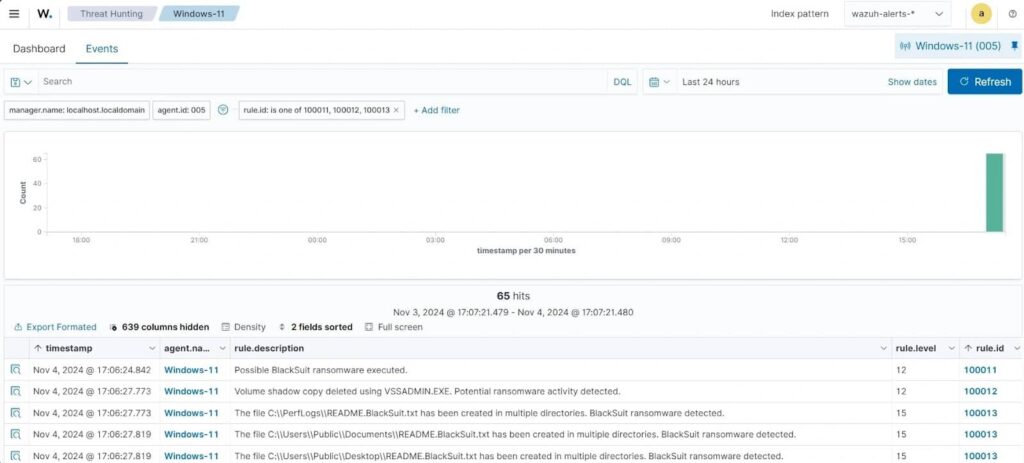Image resolution: width=1024 pixels, height=463 pixels.
Task: Select the green histogram bar
Action: [994, 193]
